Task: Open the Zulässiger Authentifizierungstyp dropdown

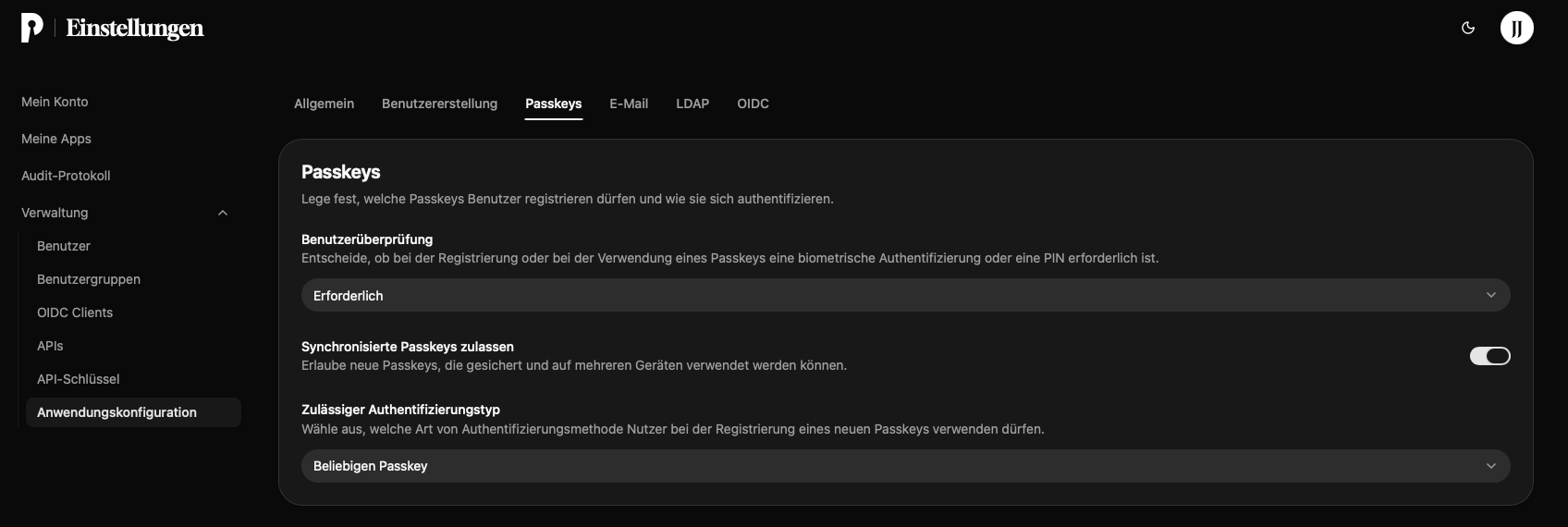Action: pos(905,466)
